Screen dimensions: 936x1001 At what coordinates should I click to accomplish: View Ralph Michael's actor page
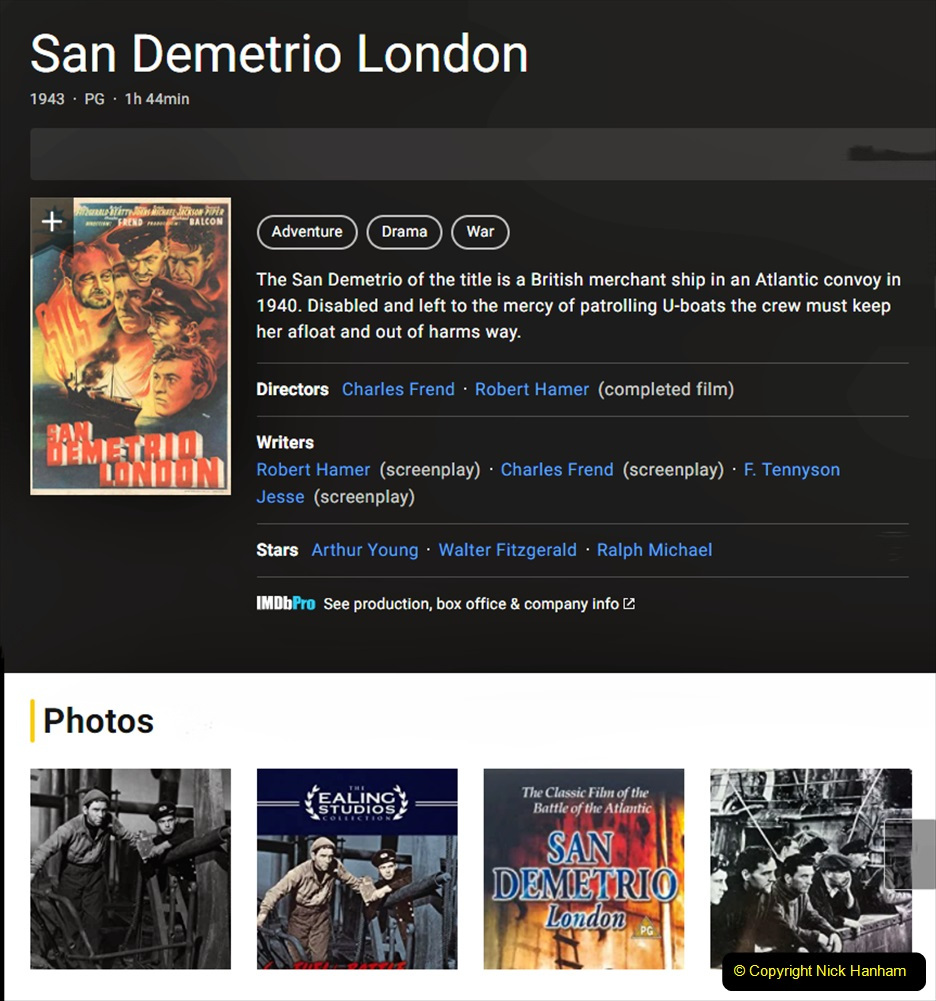coord(655,550)
